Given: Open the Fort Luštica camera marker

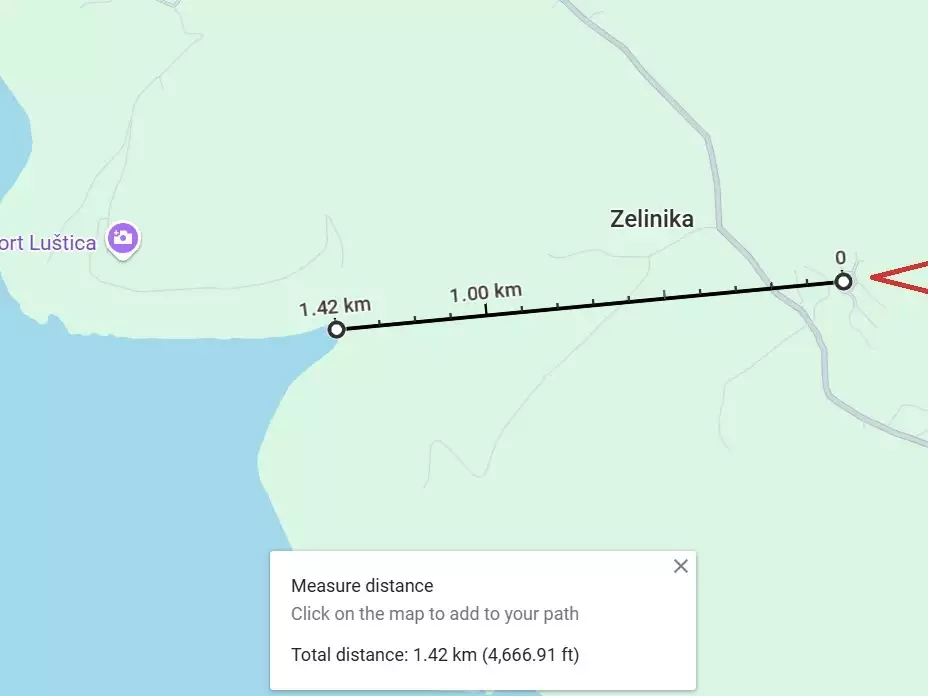Looking at the screenshot, I should click(x=123, y=240).
